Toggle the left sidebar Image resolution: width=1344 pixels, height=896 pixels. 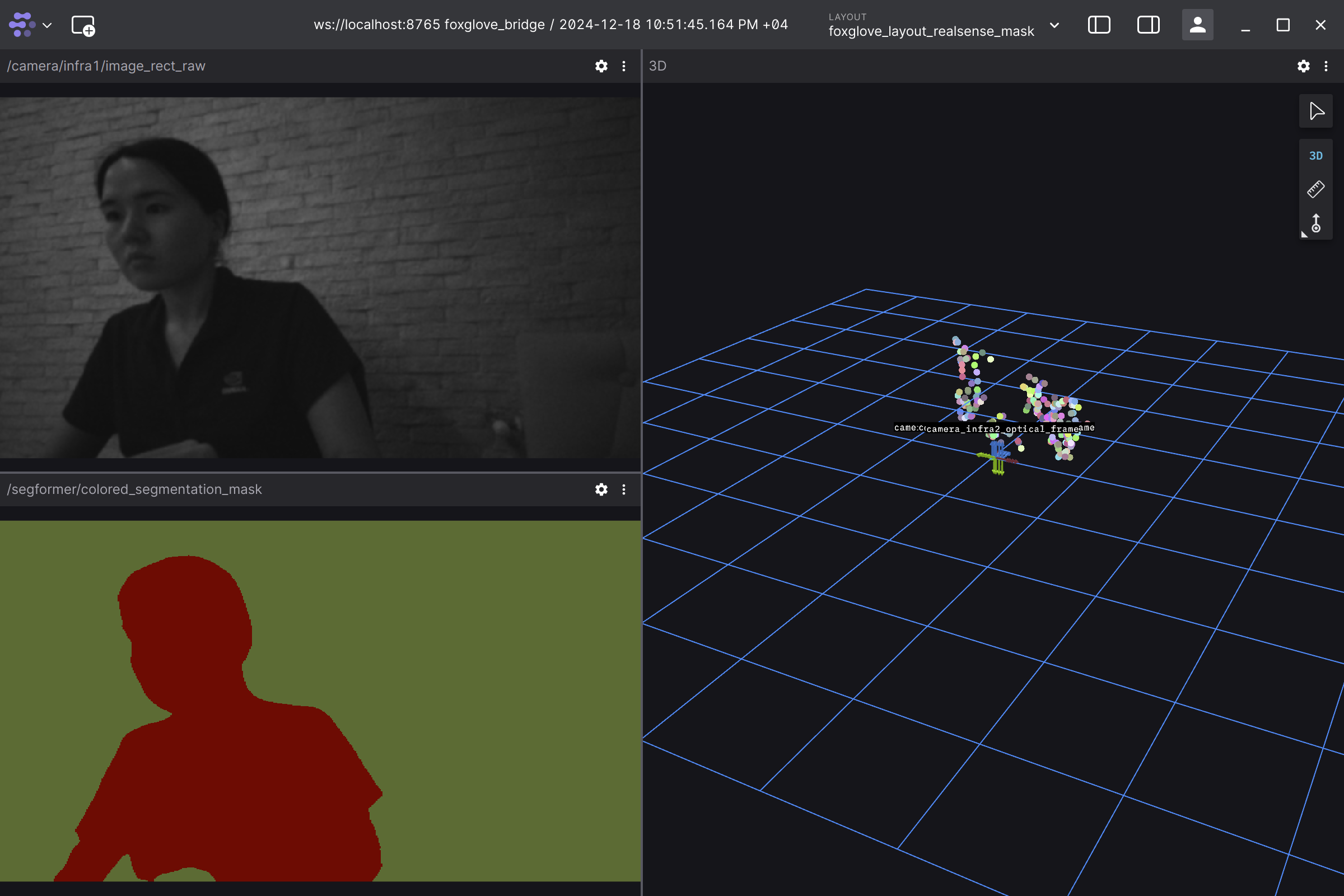[1098, 25]
